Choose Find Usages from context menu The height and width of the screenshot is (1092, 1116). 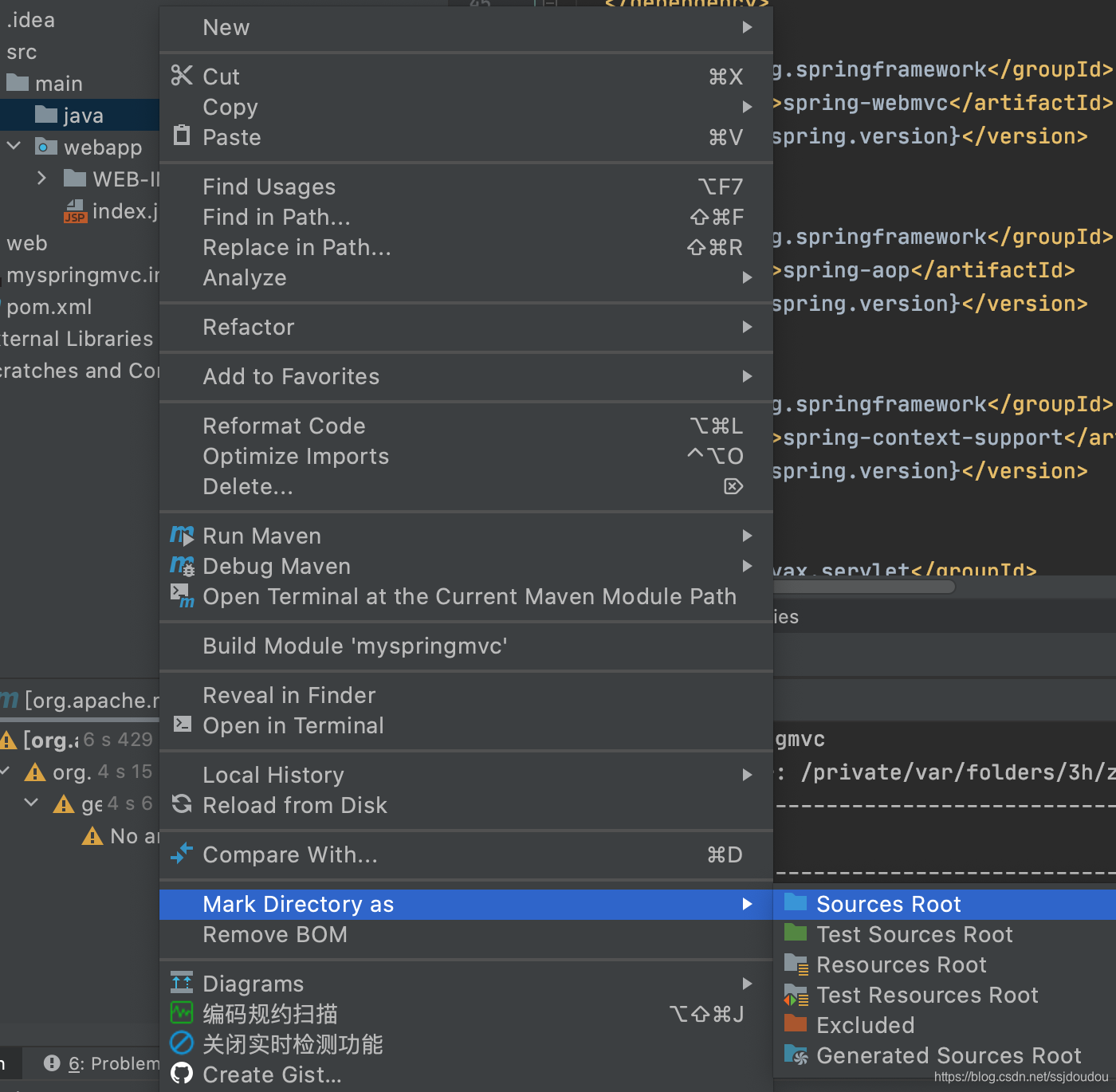tap(466, 187)
